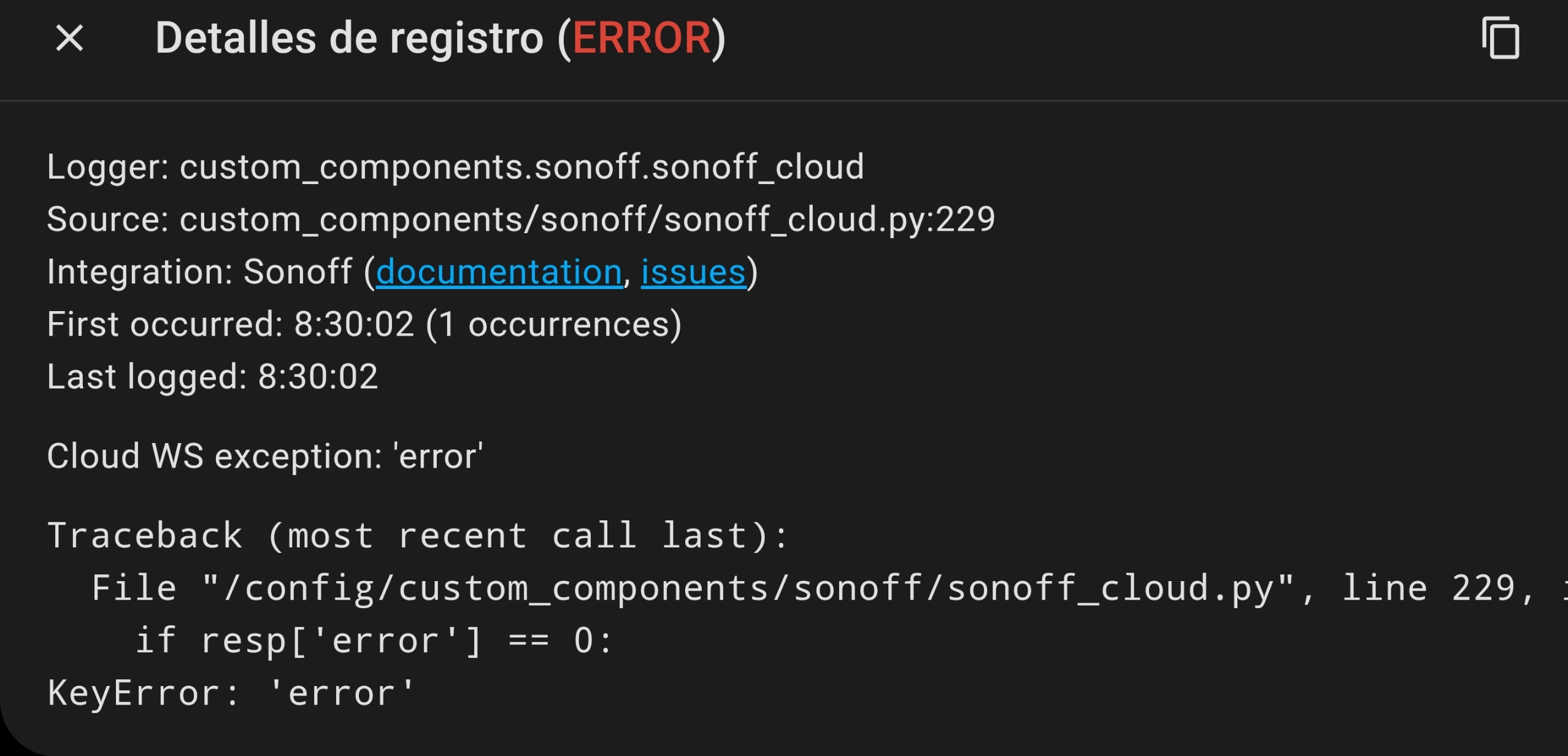Select the copy-to-clipboard icon top right

(1499, 39)
